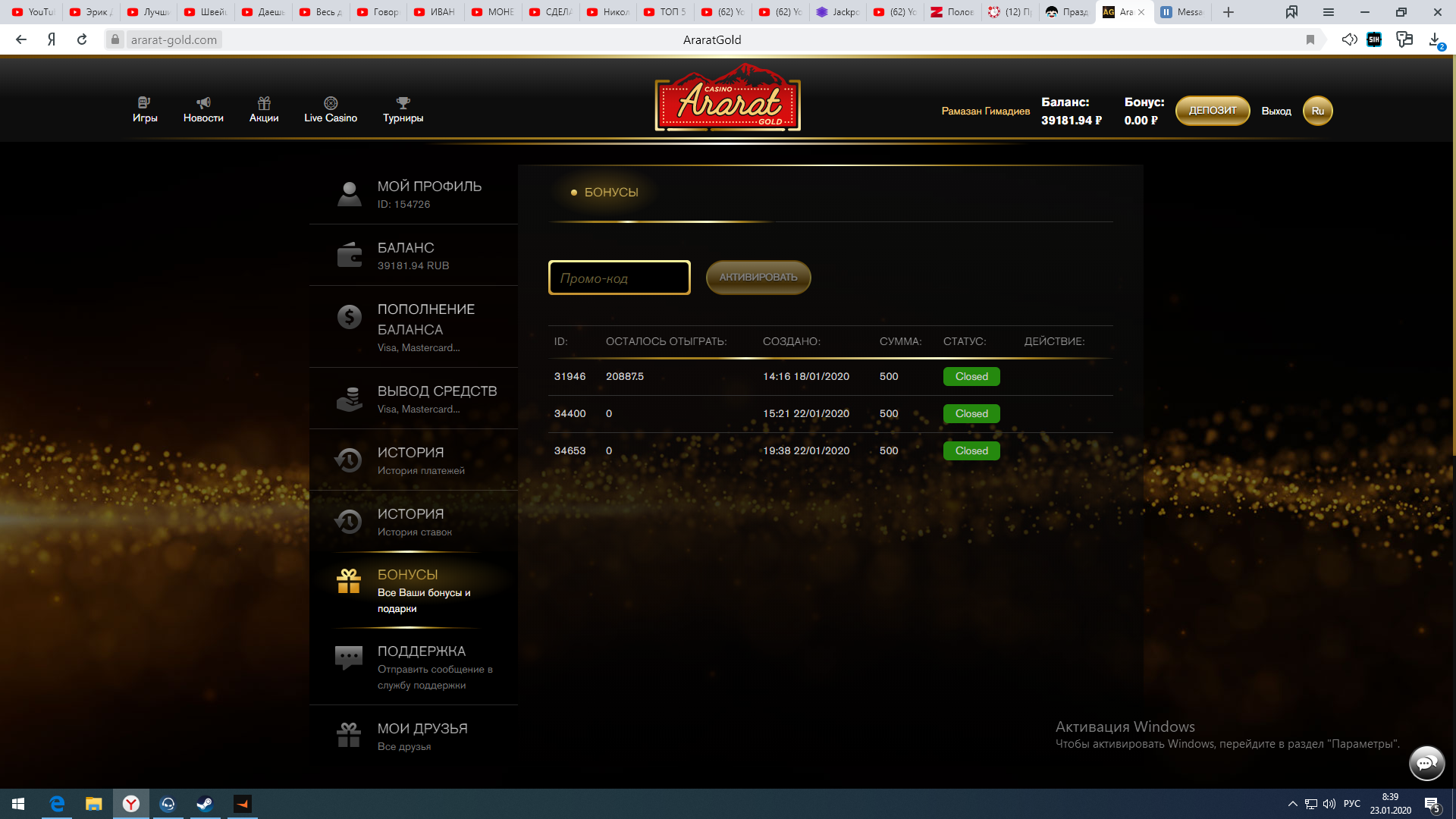Expand hidden system tray icons chevron
Screen dimensions: 1456x819
tap(1292, 804)
